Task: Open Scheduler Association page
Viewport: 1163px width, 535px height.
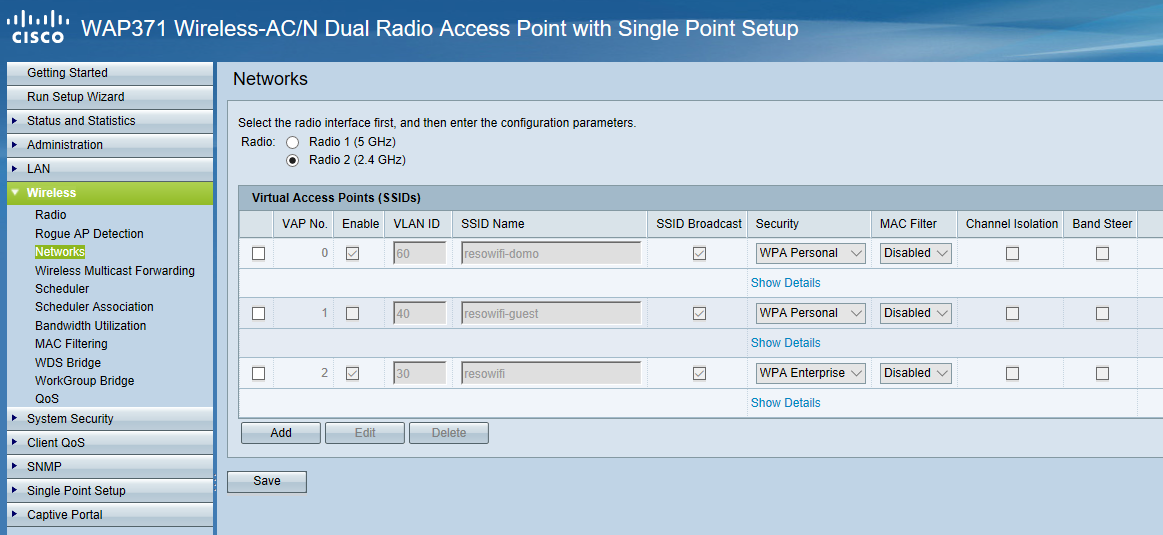Action: tap(94, 306)
